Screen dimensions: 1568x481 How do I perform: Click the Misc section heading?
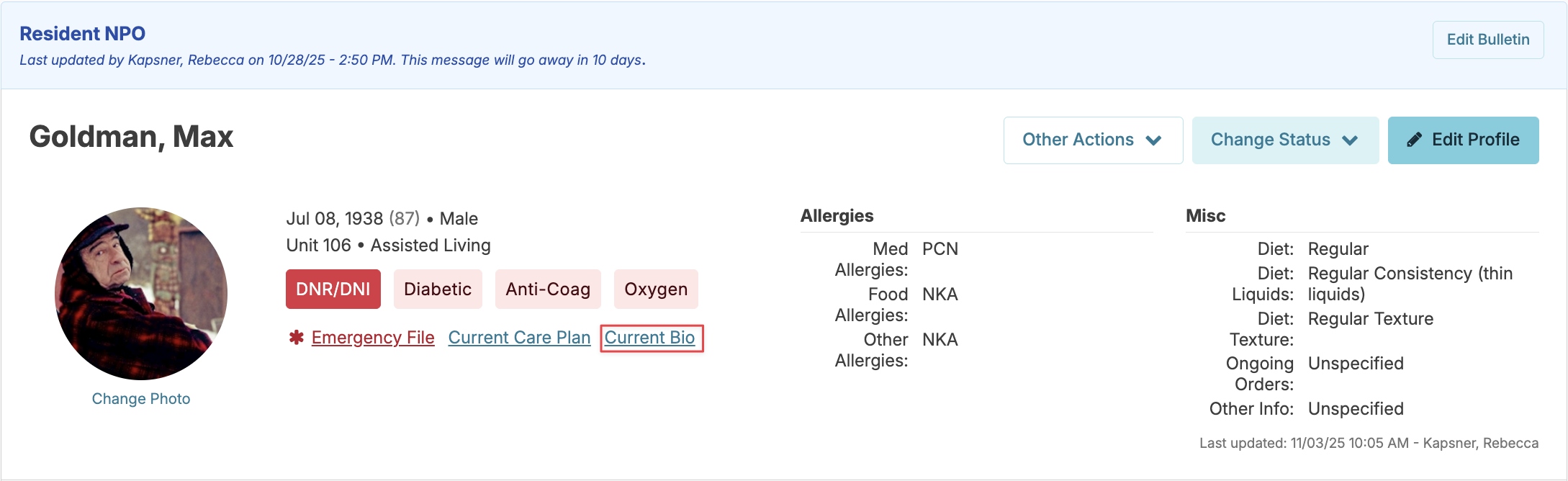(1205, 216)
